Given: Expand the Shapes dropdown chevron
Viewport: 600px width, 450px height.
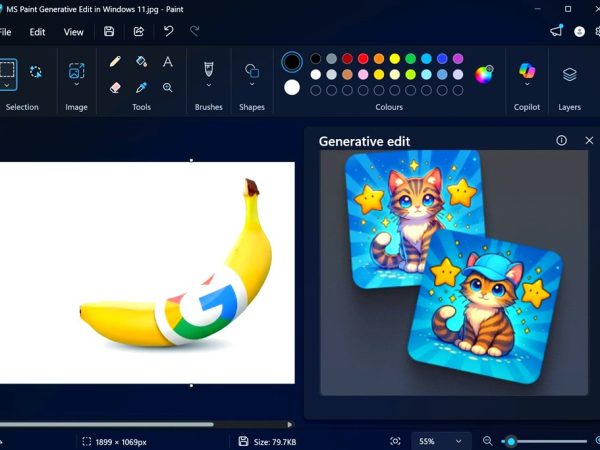Looking at the screenshot, I should coord(252,84).
